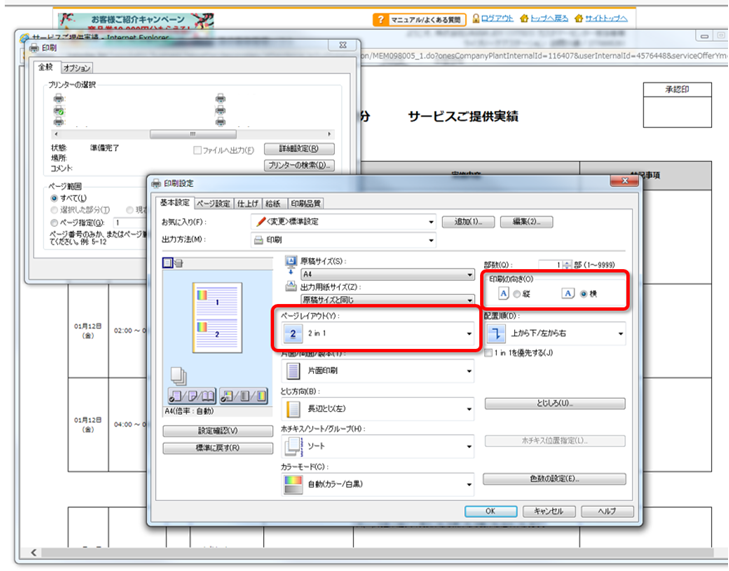
Task: Click the とじしろ(U) button
Action: coord(555,403)
